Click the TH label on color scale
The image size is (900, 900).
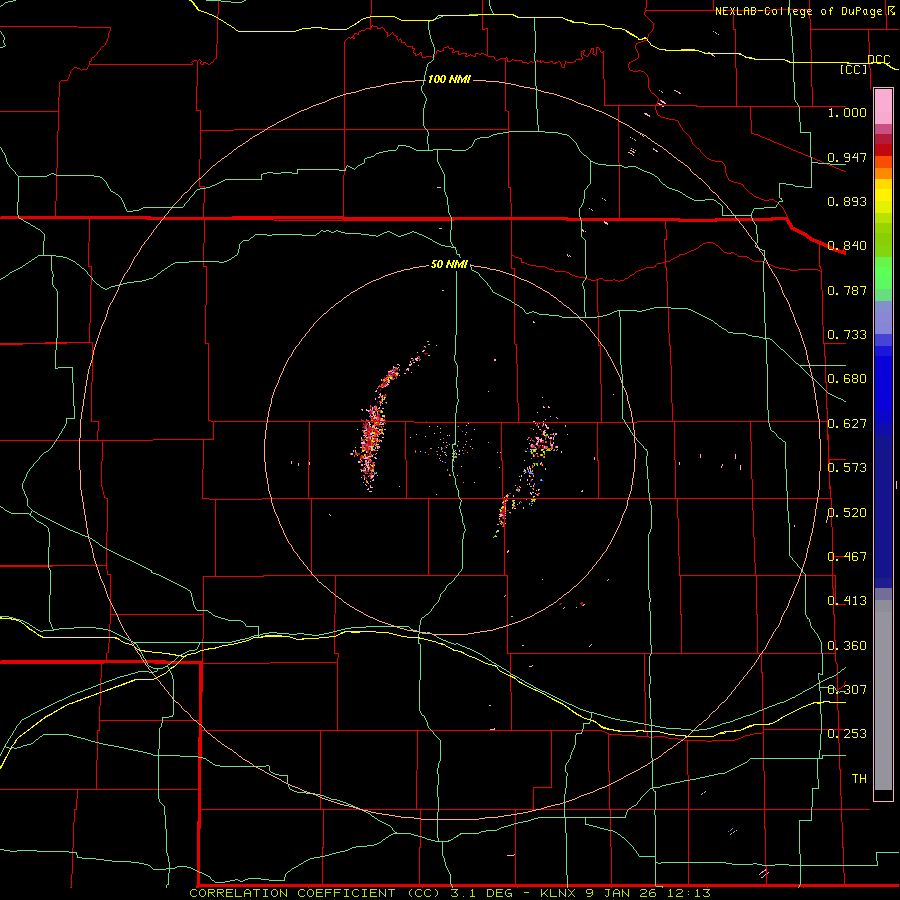click(x=859, y=778)
